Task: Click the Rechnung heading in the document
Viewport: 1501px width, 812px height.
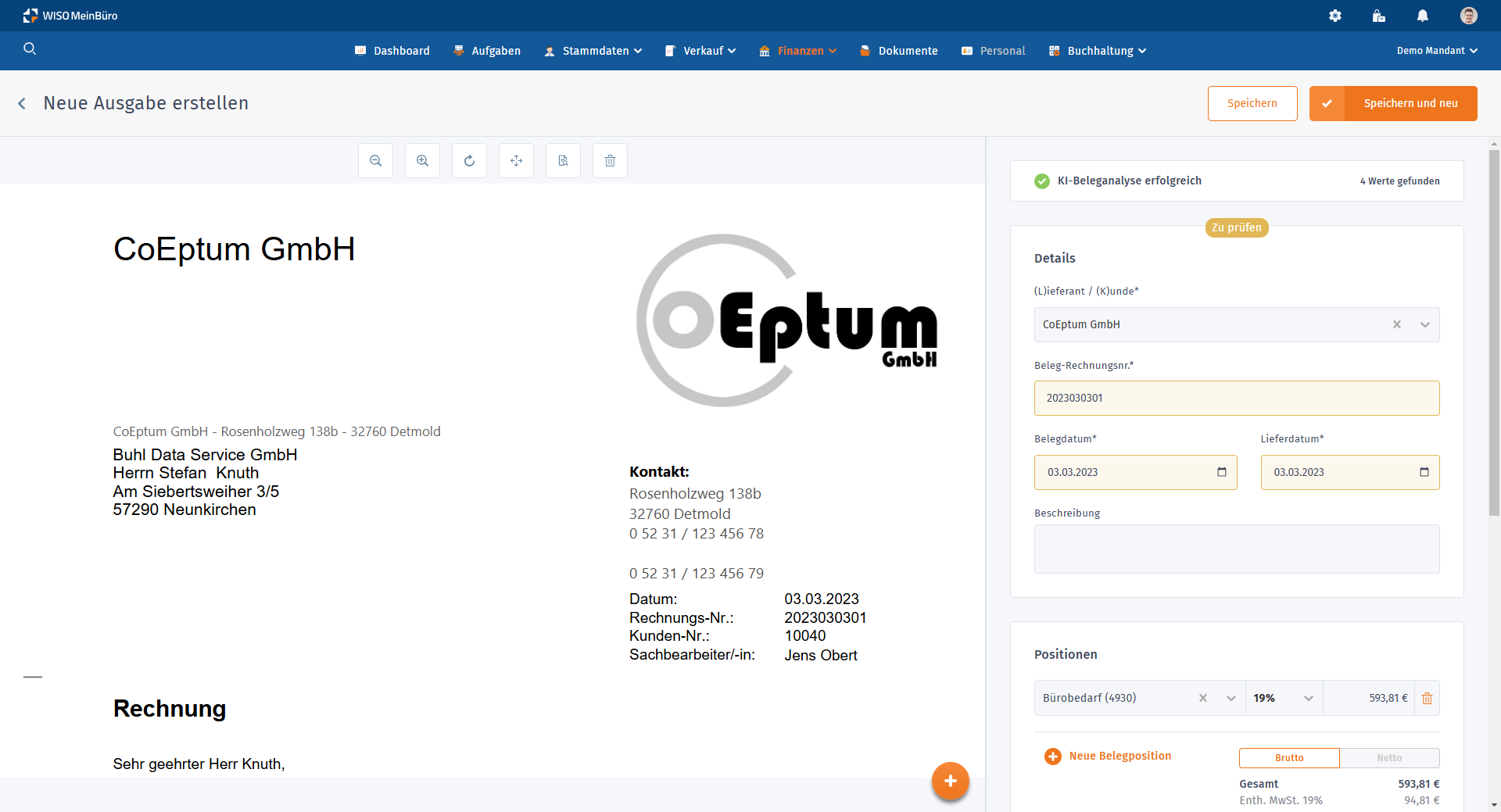Action: click(170, 708)
